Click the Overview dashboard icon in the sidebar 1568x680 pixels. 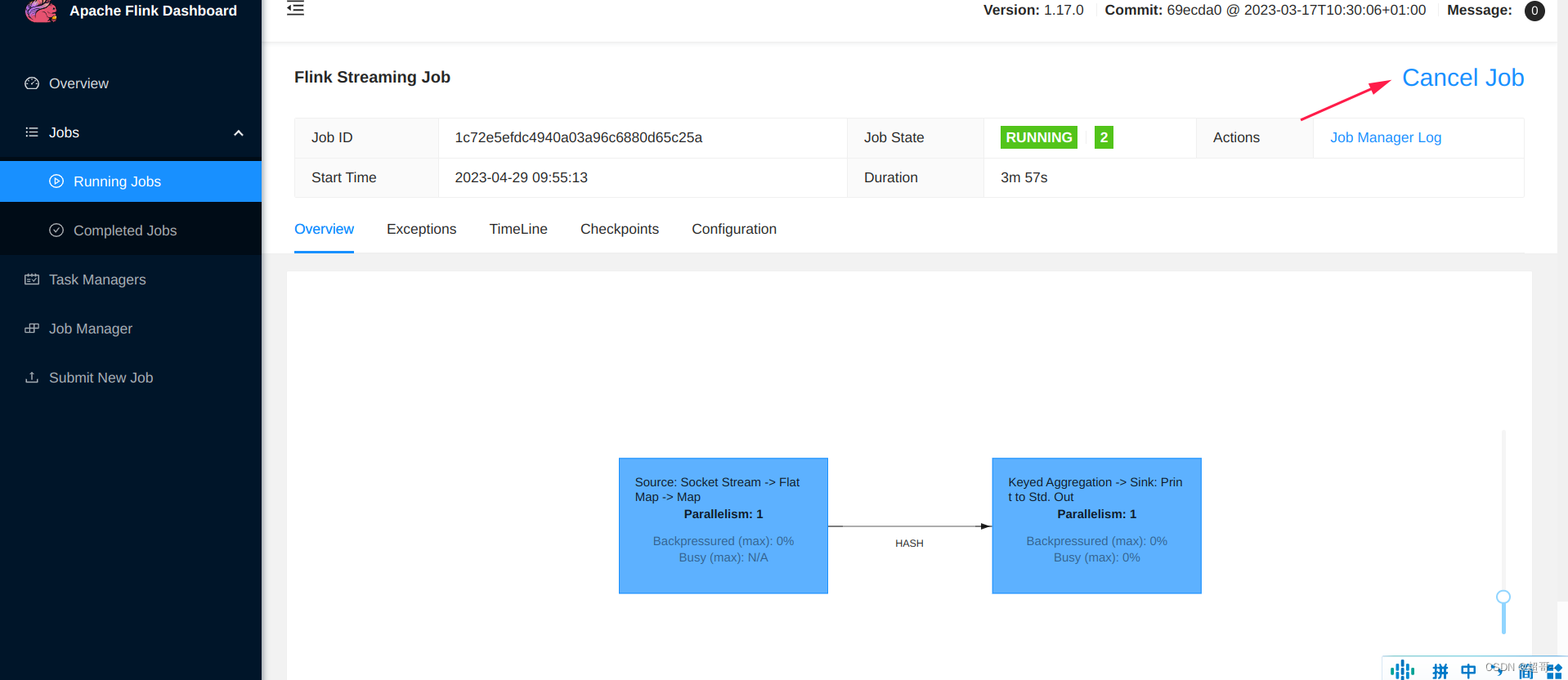click(32, 83)
